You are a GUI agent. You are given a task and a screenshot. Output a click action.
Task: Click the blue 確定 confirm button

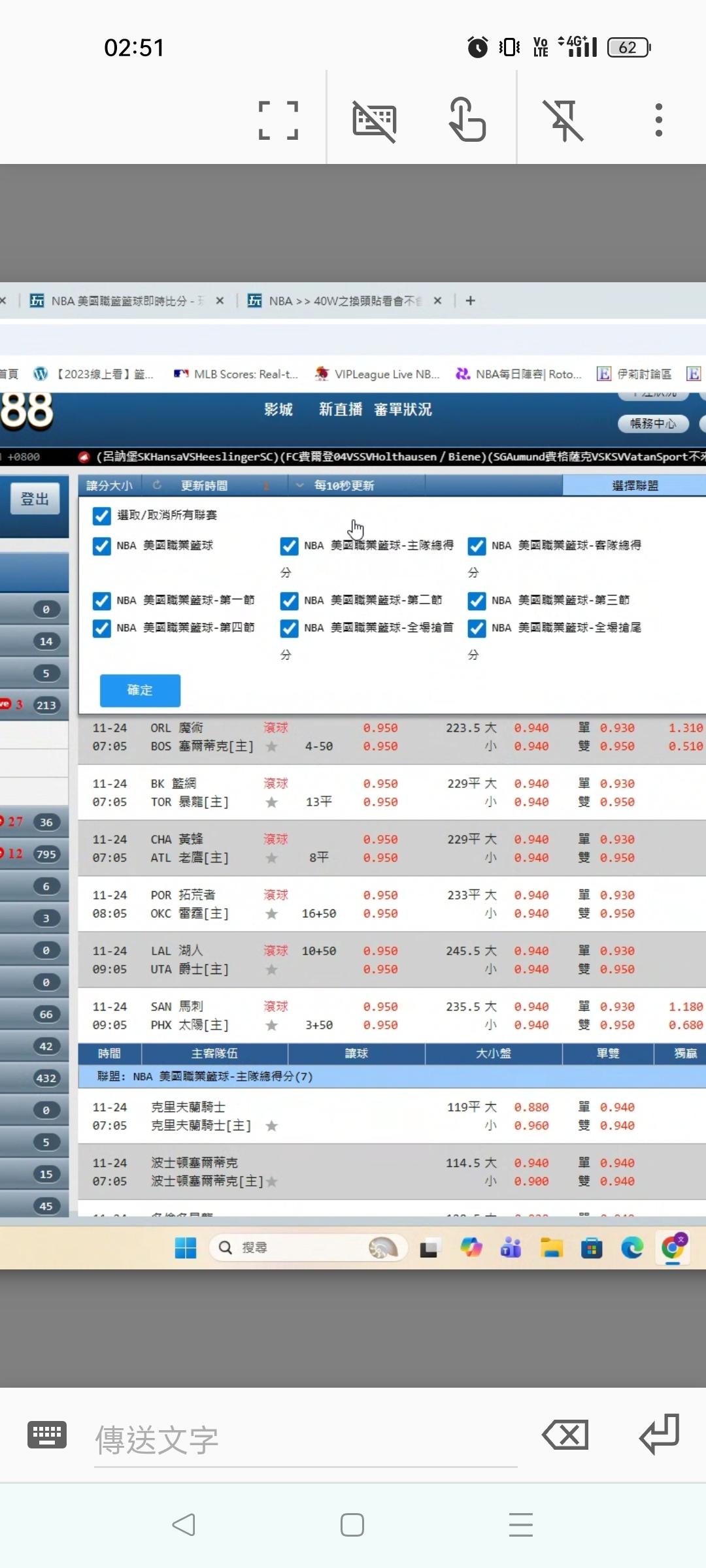(140, 691)
